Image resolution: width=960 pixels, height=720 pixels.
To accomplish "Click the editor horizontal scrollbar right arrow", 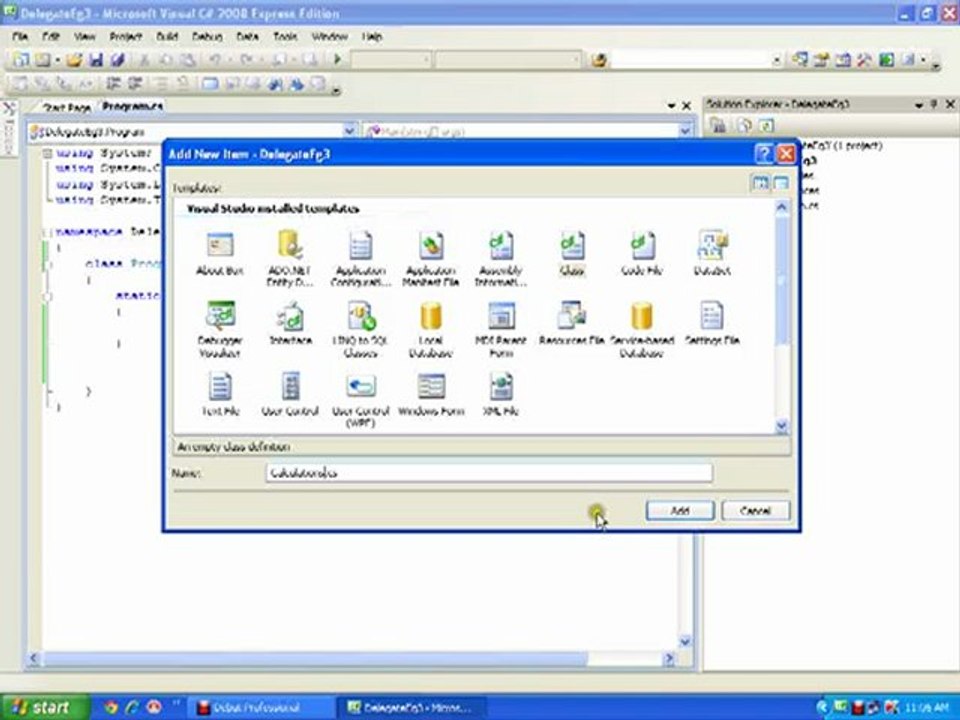I will [669, 658].
